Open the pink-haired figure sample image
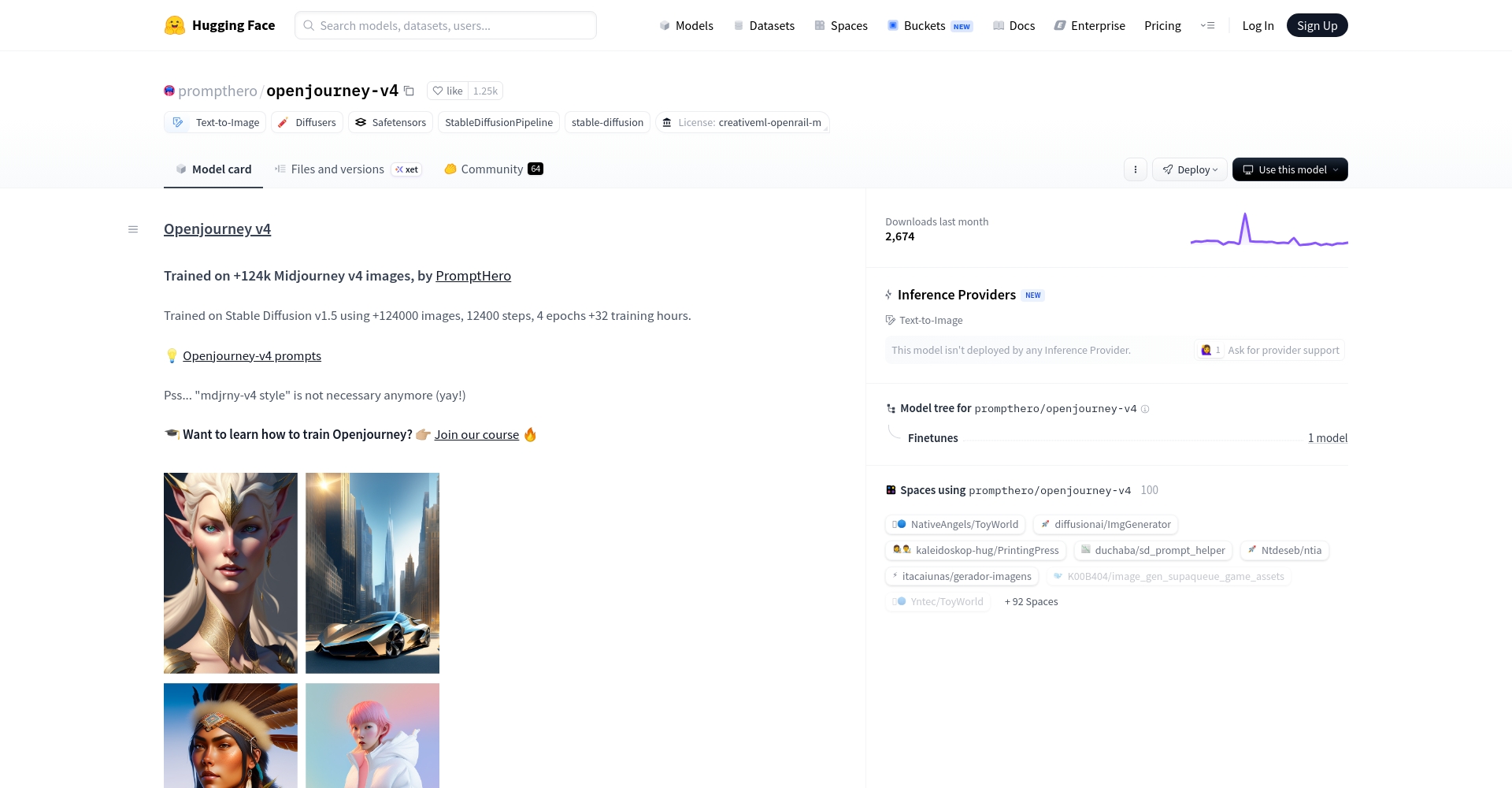Image resolution: width=1512 pixels, height=788 pixels. coord(372,735)
